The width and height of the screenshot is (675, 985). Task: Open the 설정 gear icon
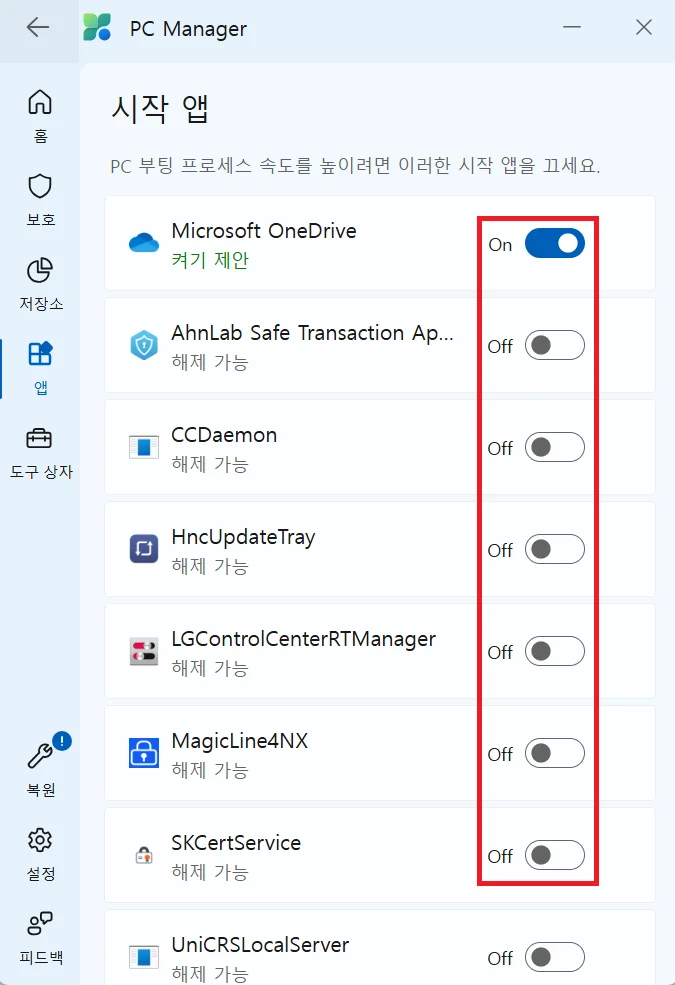click(x=40, y=840)
